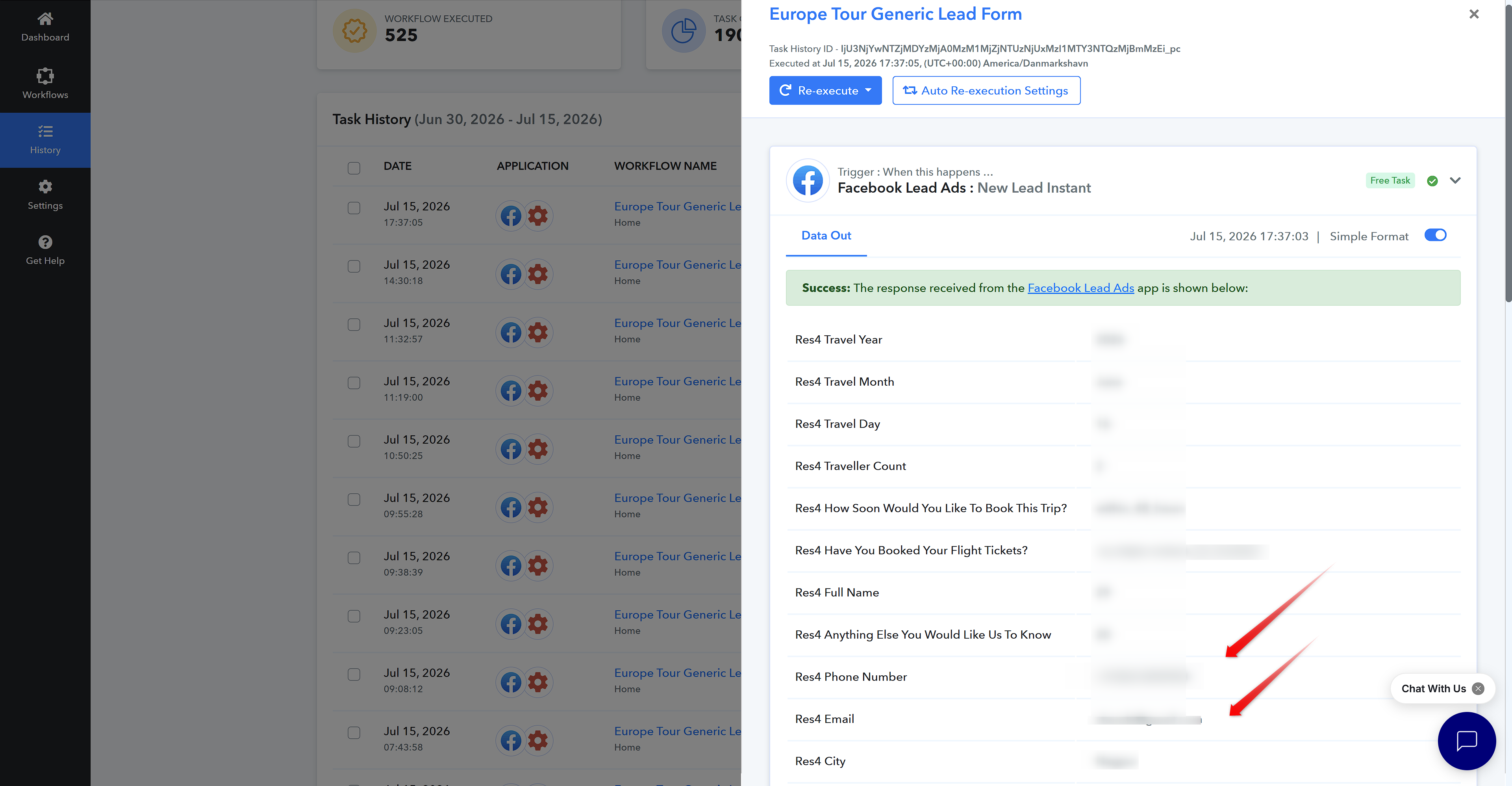Viewport: 1512px width, 786px height.
Task: Open workflow link in the 10:50:25 row
Action: (x=677, y=439)
